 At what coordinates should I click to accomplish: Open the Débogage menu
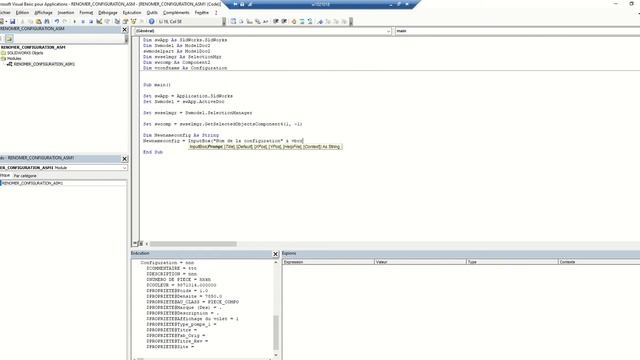click(108, 13)
